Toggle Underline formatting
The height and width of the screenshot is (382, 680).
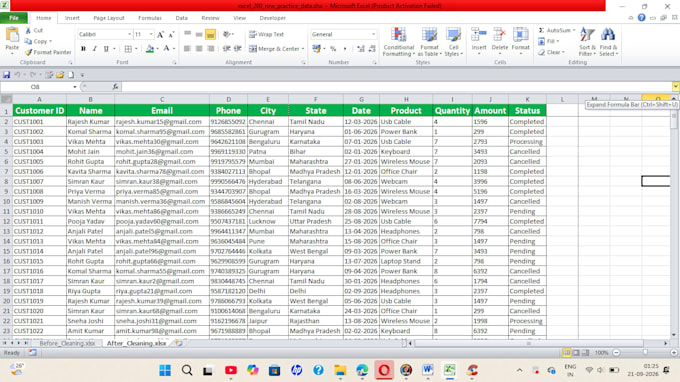tap(106, 49)
